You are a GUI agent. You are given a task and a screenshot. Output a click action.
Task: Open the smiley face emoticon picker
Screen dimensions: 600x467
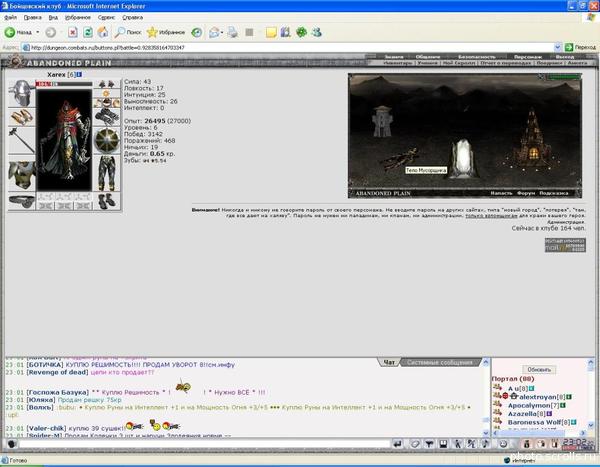click(x=503, y=444)
